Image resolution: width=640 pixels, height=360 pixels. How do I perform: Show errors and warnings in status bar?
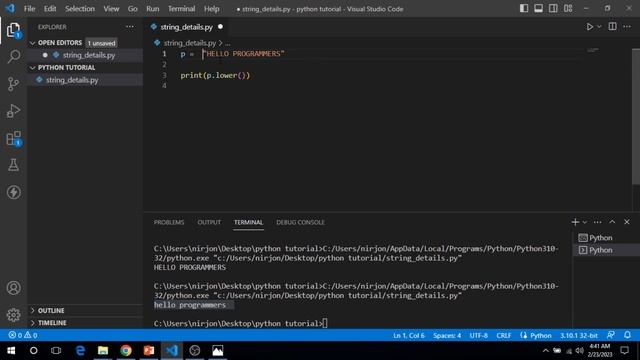tap(23, 335)
